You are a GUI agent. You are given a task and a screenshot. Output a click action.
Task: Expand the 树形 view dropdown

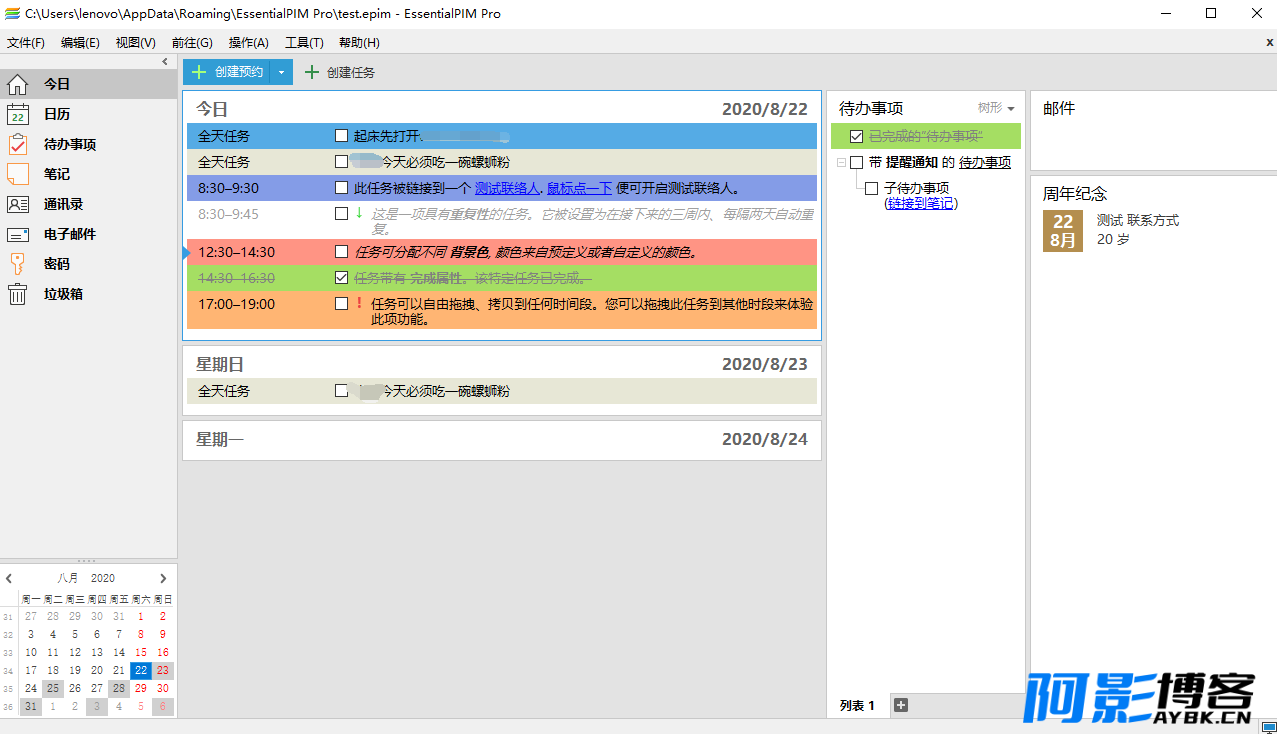996,108
